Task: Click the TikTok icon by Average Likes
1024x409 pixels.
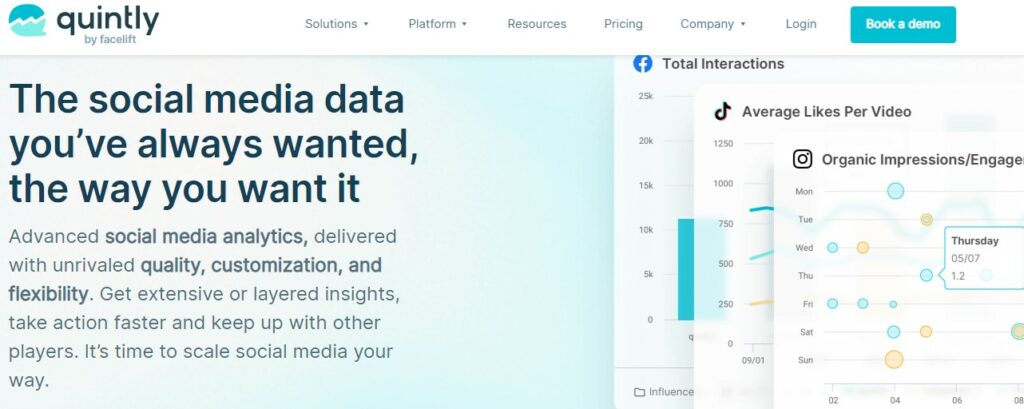Action: point(722,111)
